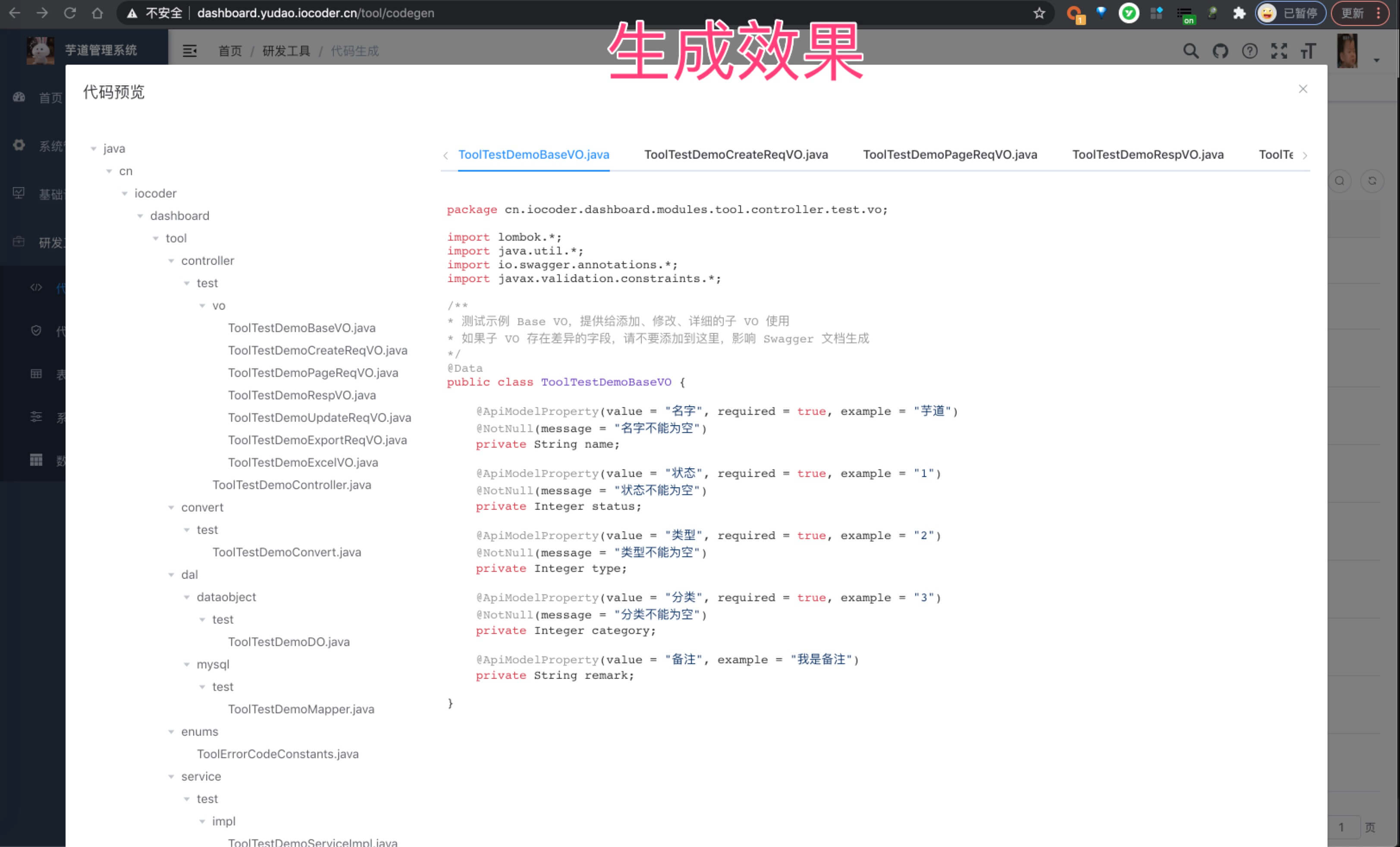Select the ToolTestDemoBaseVO.java tab
The image size is (1400, 847).
coord(534,154)
